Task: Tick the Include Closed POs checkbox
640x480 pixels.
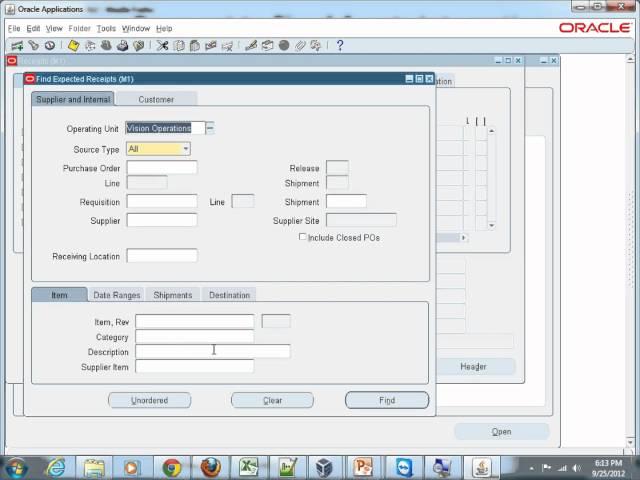Action: click(x=302, y=237)
